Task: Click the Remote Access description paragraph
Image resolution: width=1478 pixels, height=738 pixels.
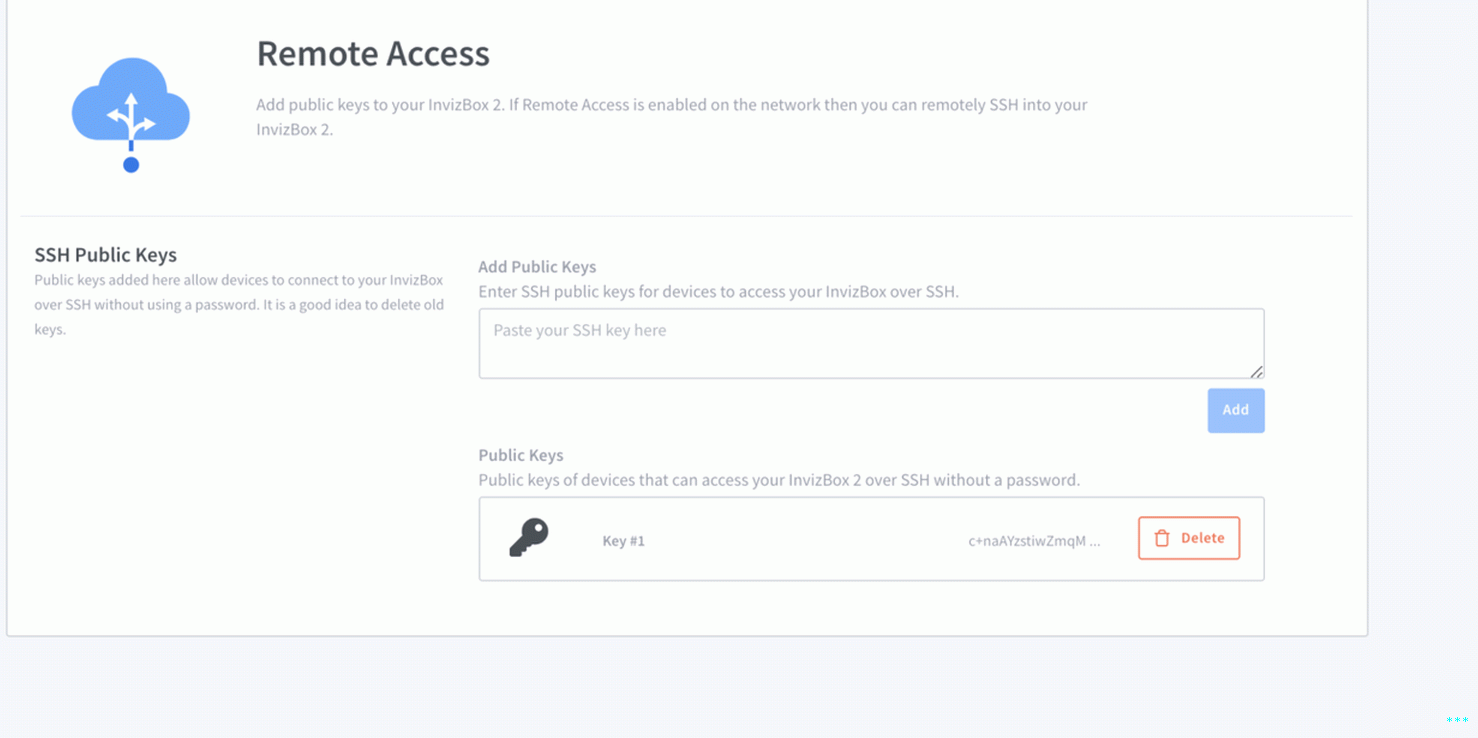Action: tap(671, 117)
